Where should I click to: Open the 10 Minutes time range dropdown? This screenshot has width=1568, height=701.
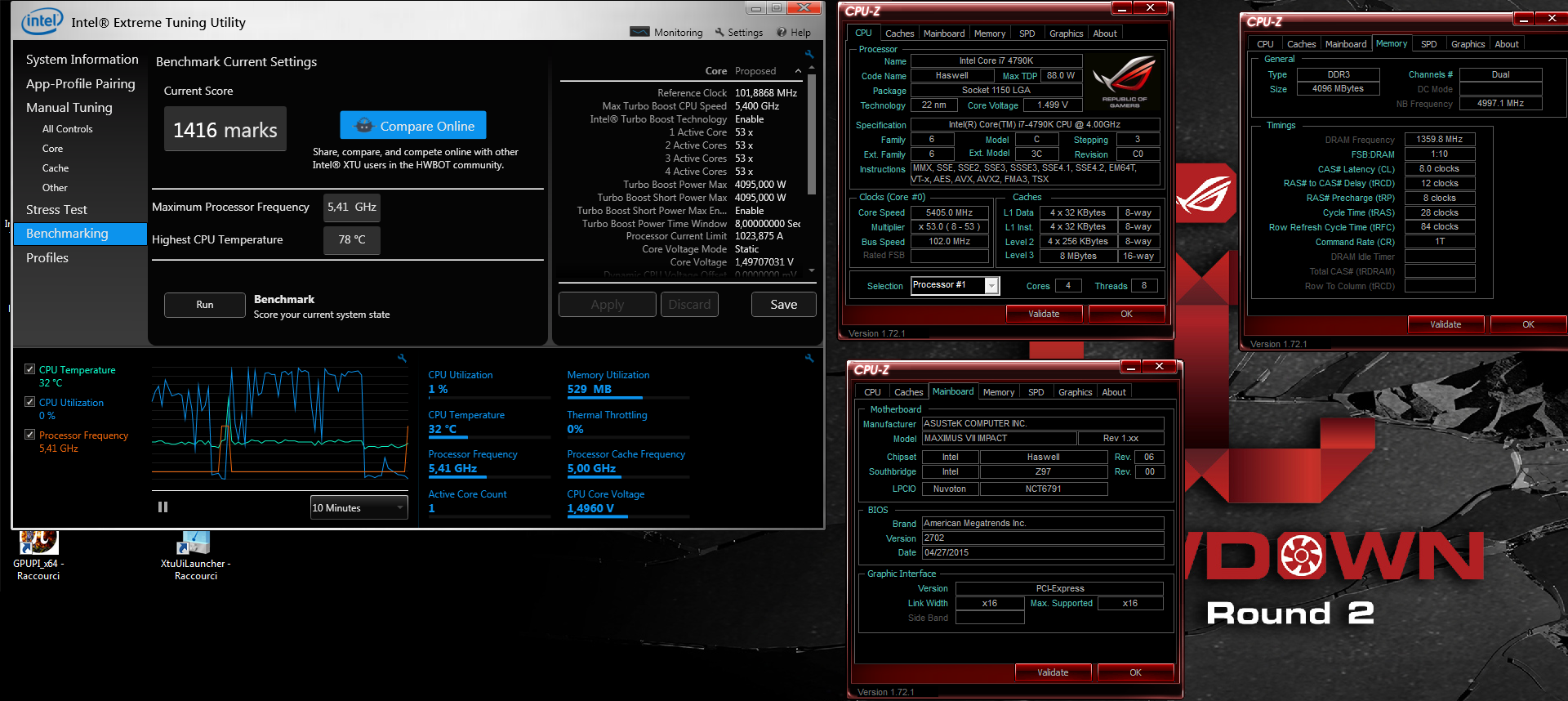pos(359,507)
